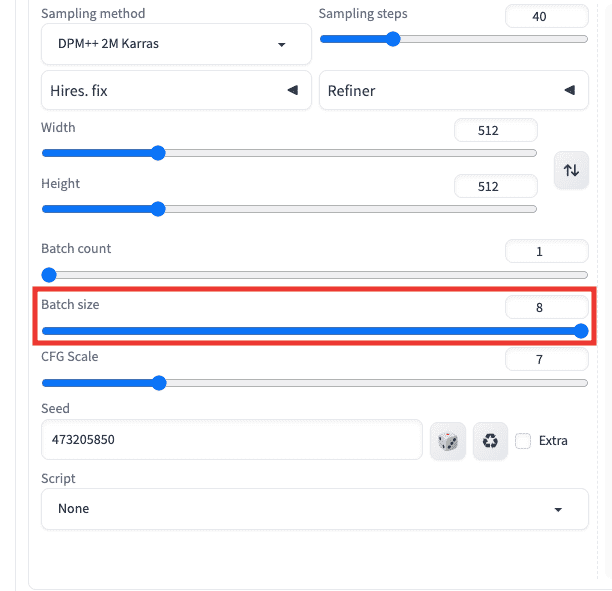612x591 pixels.
Task: Click the Batch count slider
Action: tap(314, 275)
